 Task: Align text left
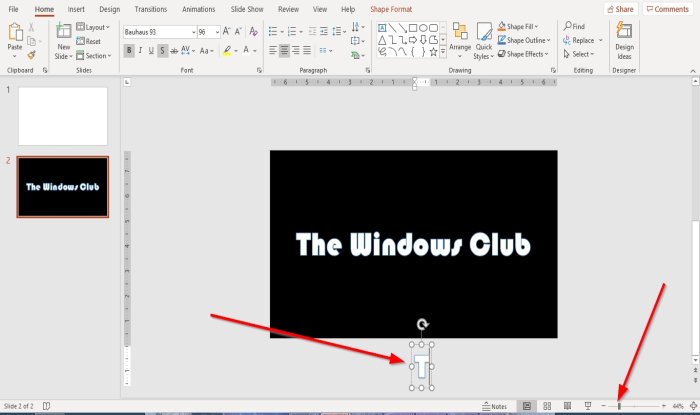(273, 50)
